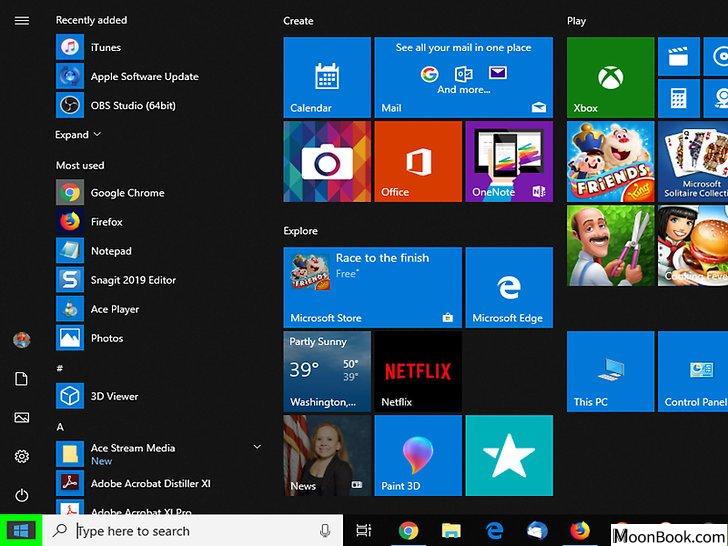Open the Calculator tile

678,98
